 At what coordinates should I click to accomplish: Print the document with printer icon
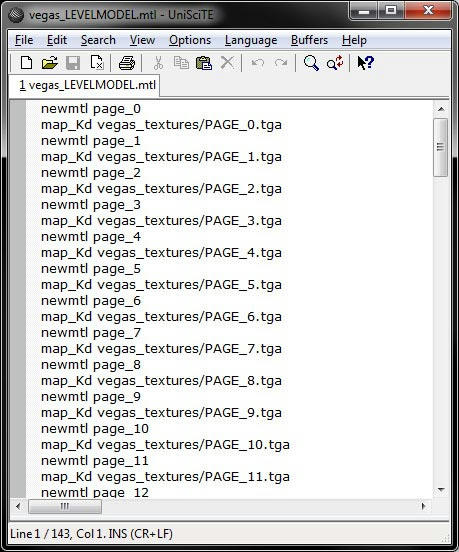[x=127, y=63]
